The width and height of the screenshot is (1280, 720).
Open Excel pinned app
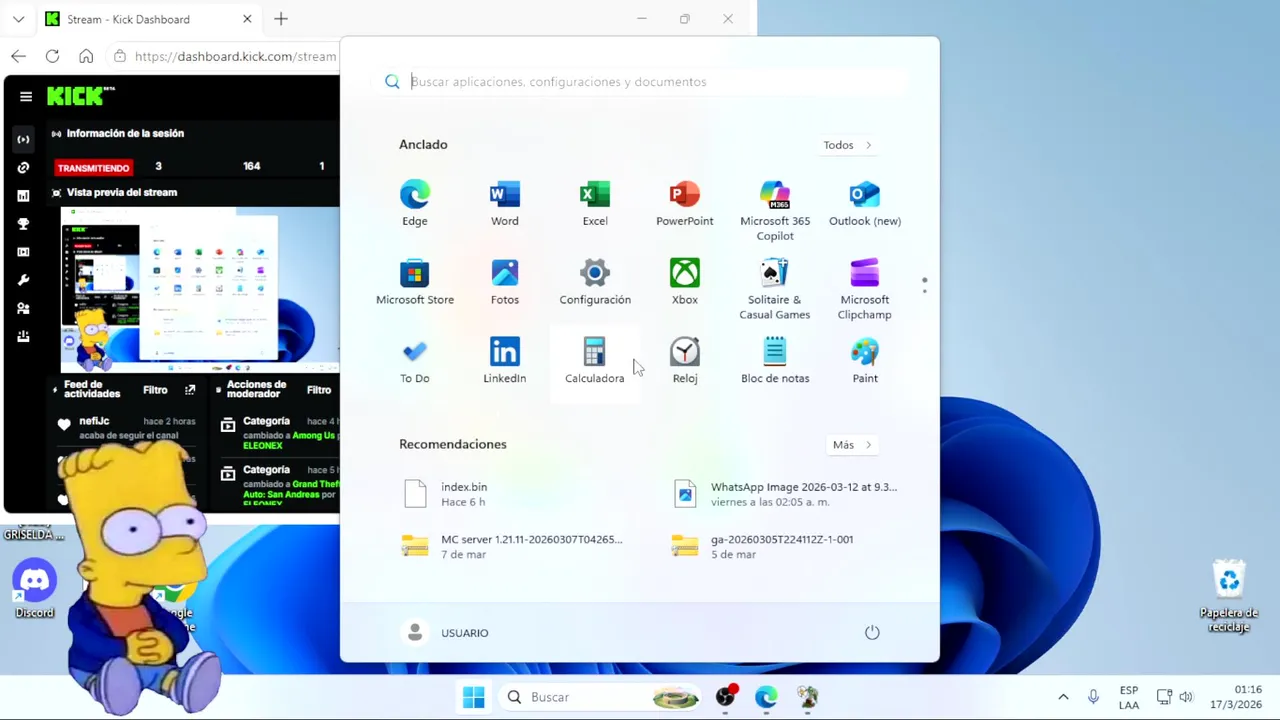pos(594,203)
